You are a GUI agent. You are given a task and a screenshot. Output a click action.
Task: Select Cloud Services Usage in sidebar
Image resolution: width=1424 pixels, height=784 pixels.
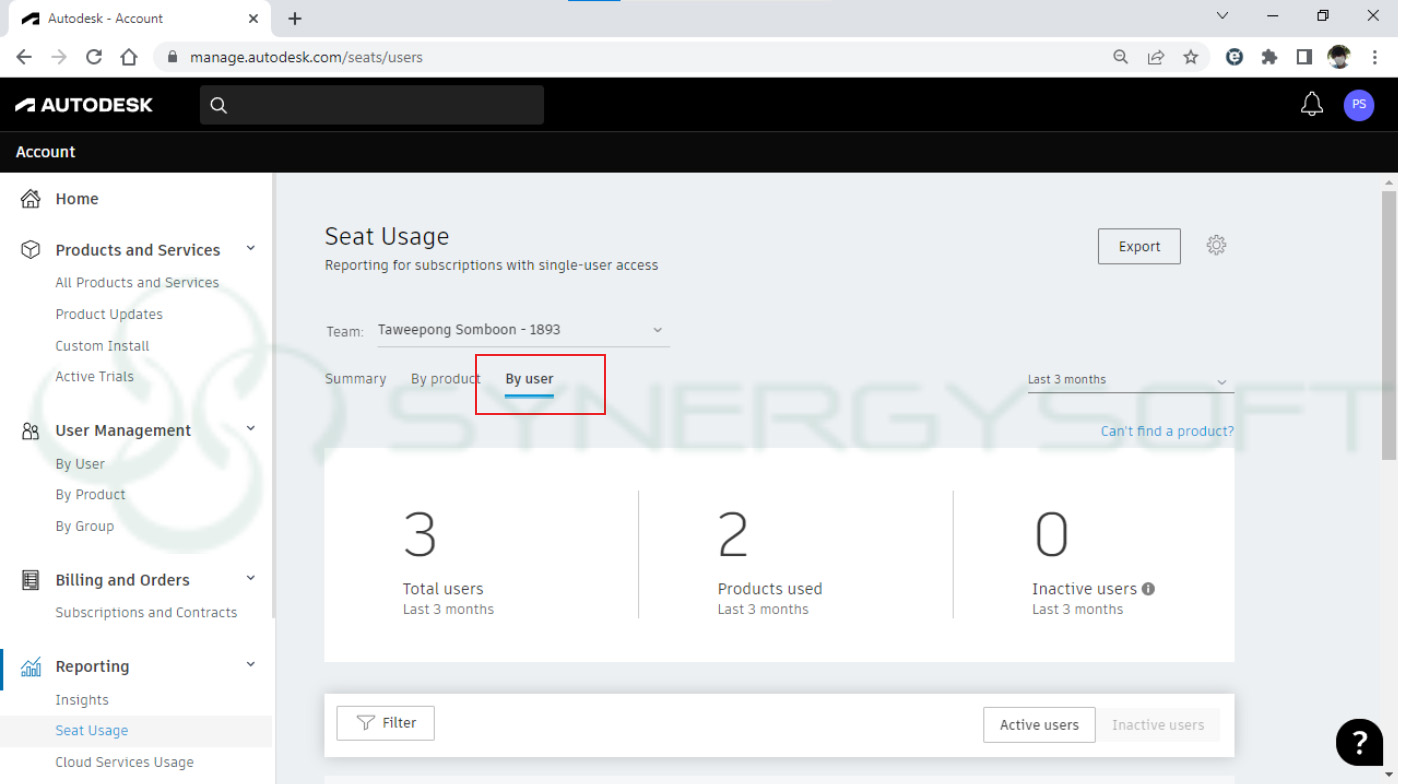124,761
